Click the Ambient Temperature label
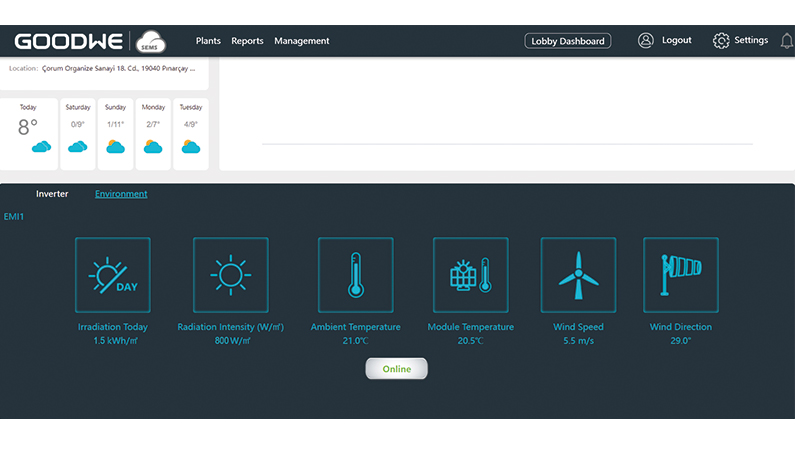Screen dimensions: 795x450 coord(355,327)
